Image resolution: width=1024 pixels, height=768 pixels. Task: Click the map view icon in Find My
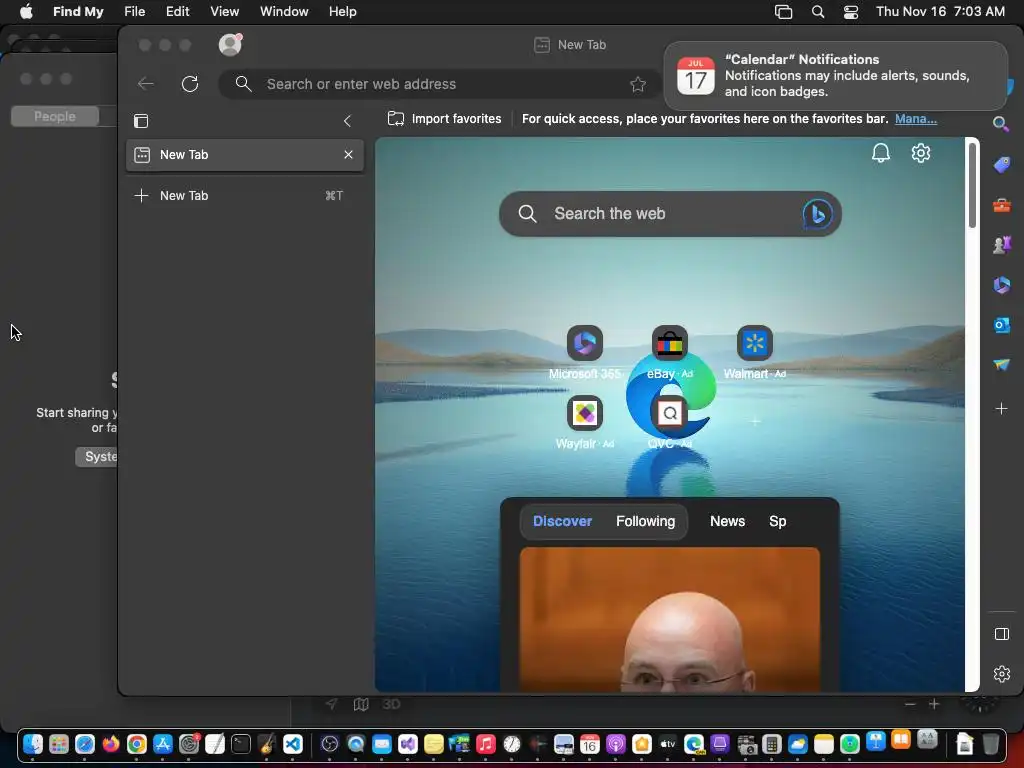point(361,704)
